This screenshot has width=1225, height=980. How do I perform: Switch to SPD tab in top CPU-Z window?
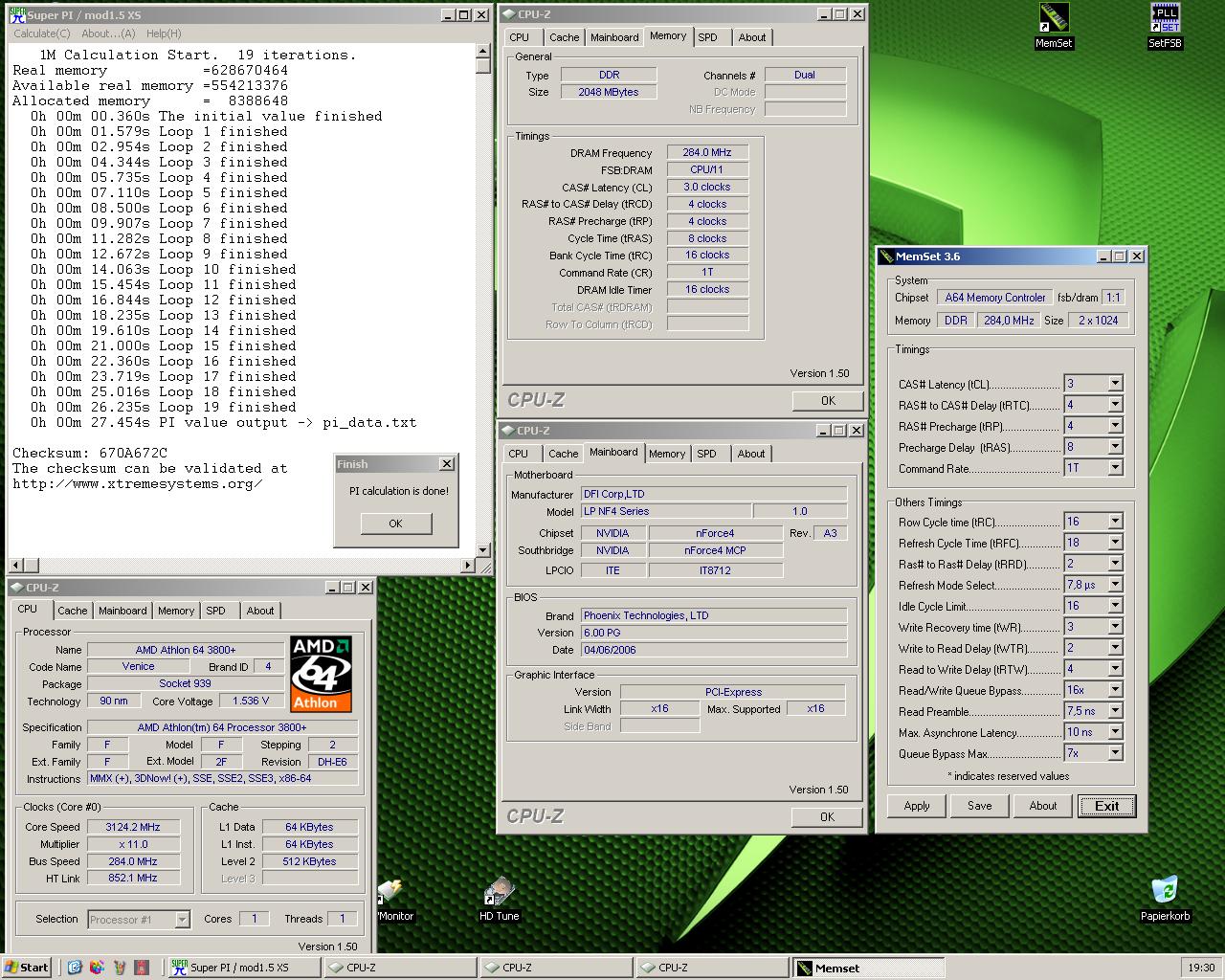click(707, 37)
